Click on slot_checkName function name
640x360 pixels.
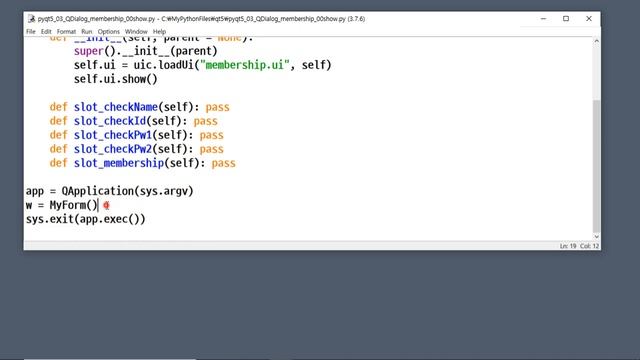click(x=116, y=107)
